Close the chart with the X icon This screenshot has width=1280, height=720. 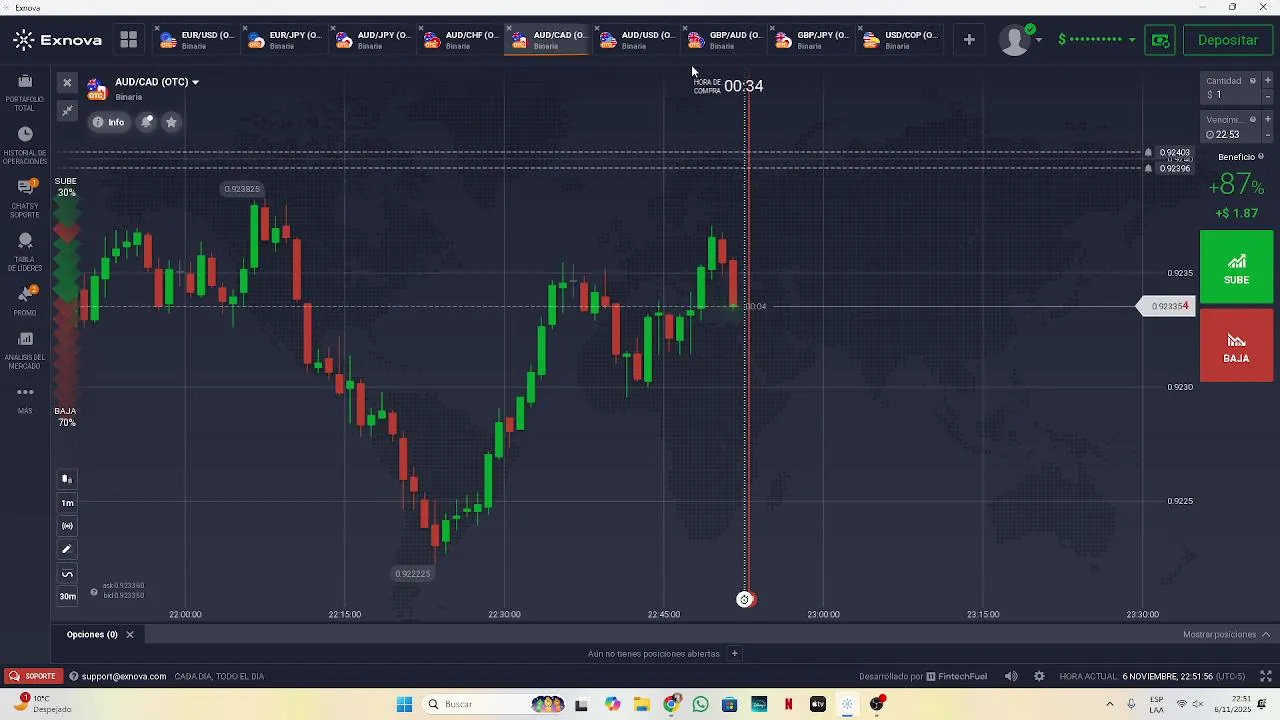[x=67, y=83]
